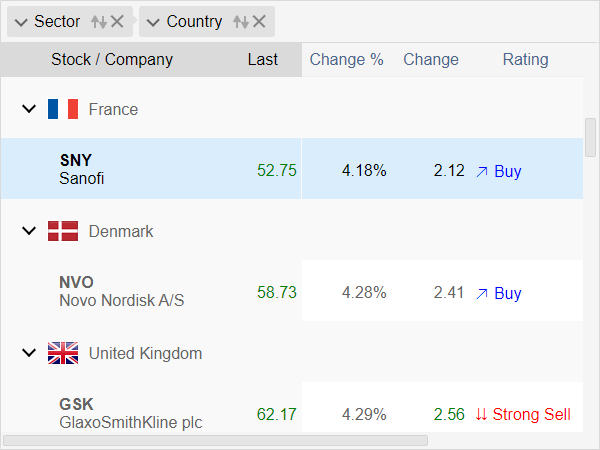Image resolution: width=600 pixels, height=450 pixels.
Task: Click the Strong Sell double-arrow icon for GSK
Action: point(481,414)
